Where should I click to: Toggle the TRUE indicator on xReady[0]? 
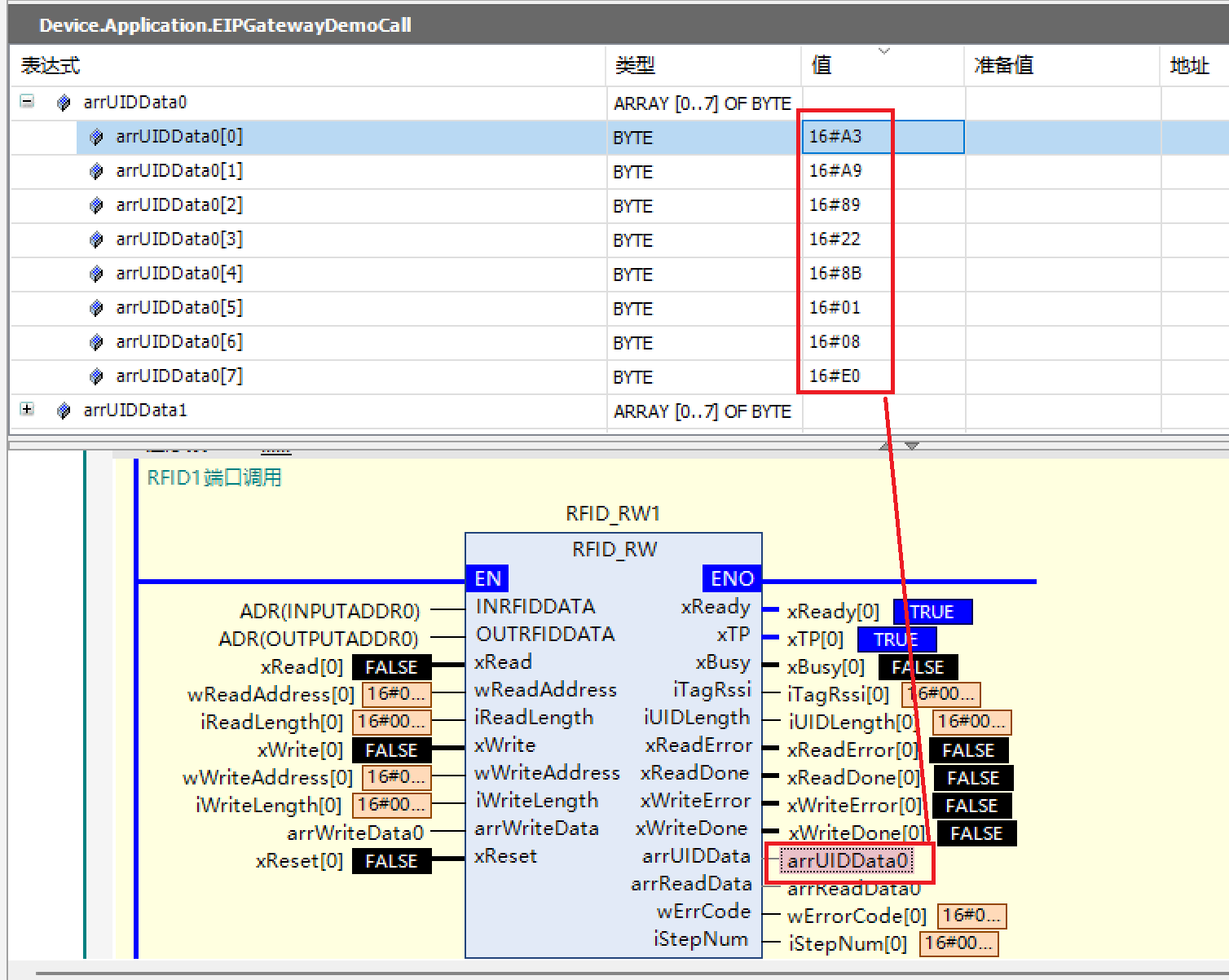point(932,611)
